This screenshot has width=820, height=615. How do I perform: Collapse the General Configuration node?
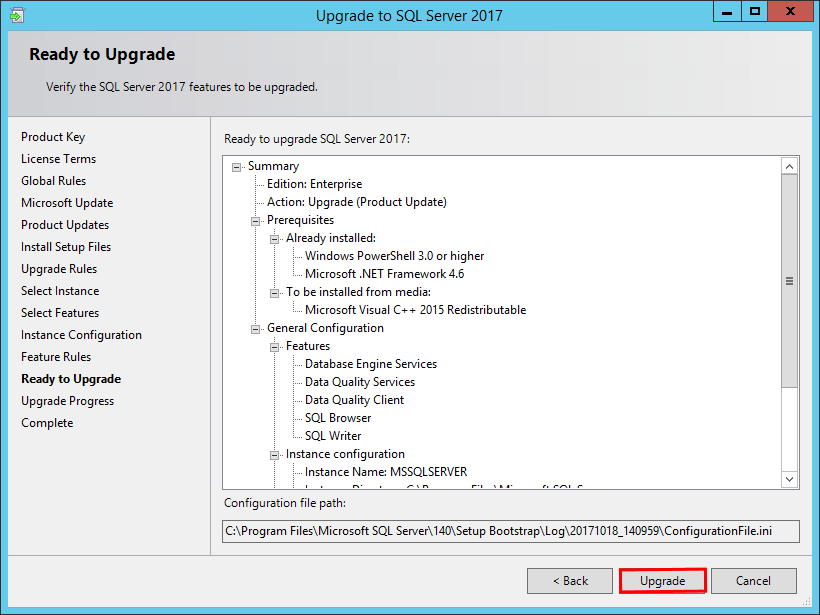point(254,328)
